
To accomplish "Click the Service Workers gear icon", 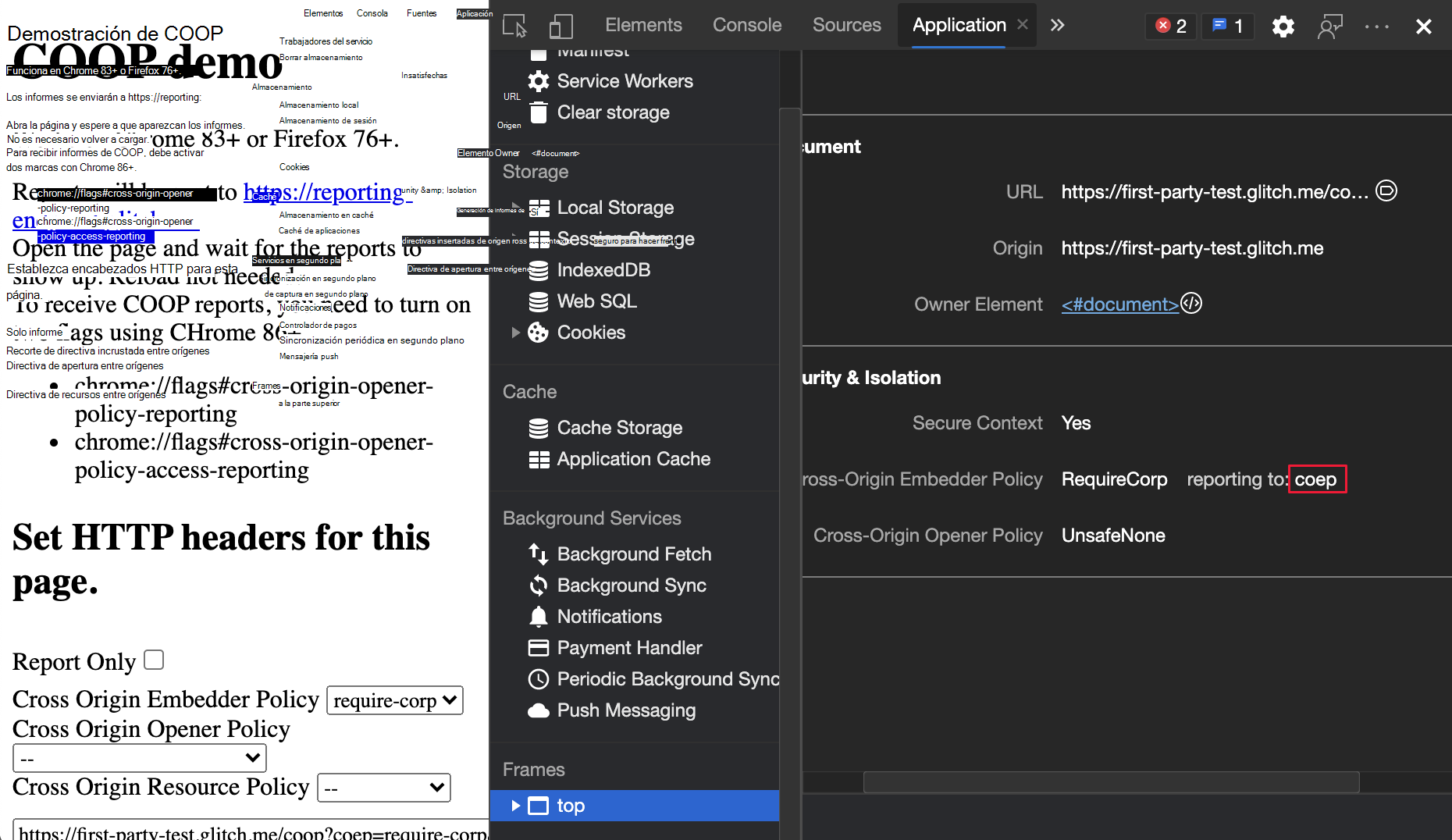I will [539, 81].
